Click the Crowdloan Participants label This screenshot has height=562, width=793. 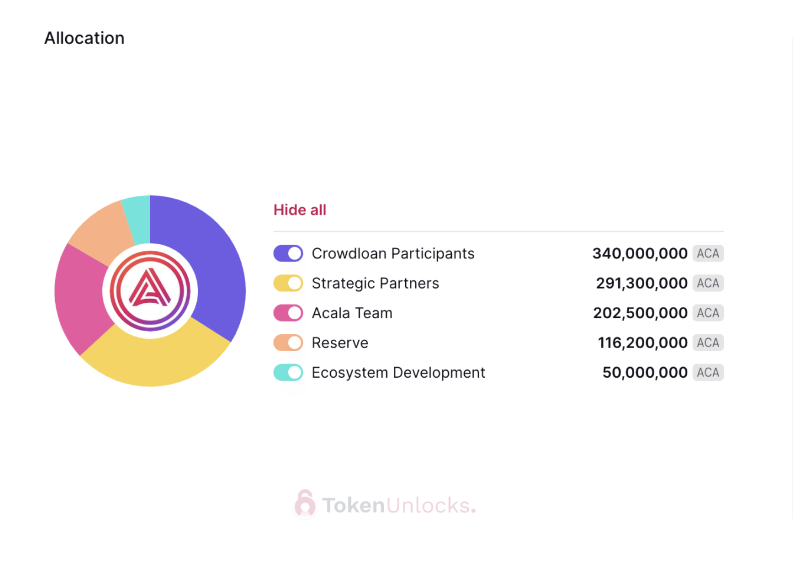point(393,253)
